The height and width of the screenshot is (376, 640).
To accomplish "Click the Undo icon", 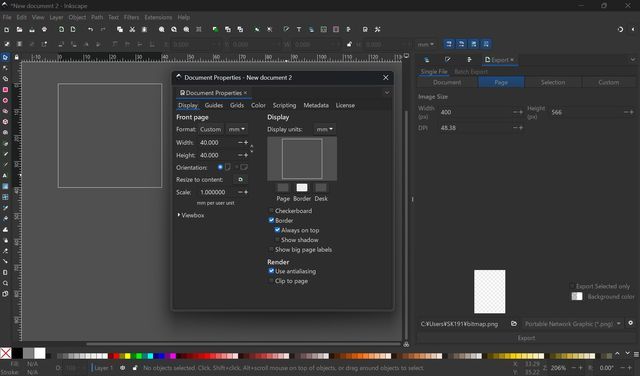I will [x=90, y=29].
